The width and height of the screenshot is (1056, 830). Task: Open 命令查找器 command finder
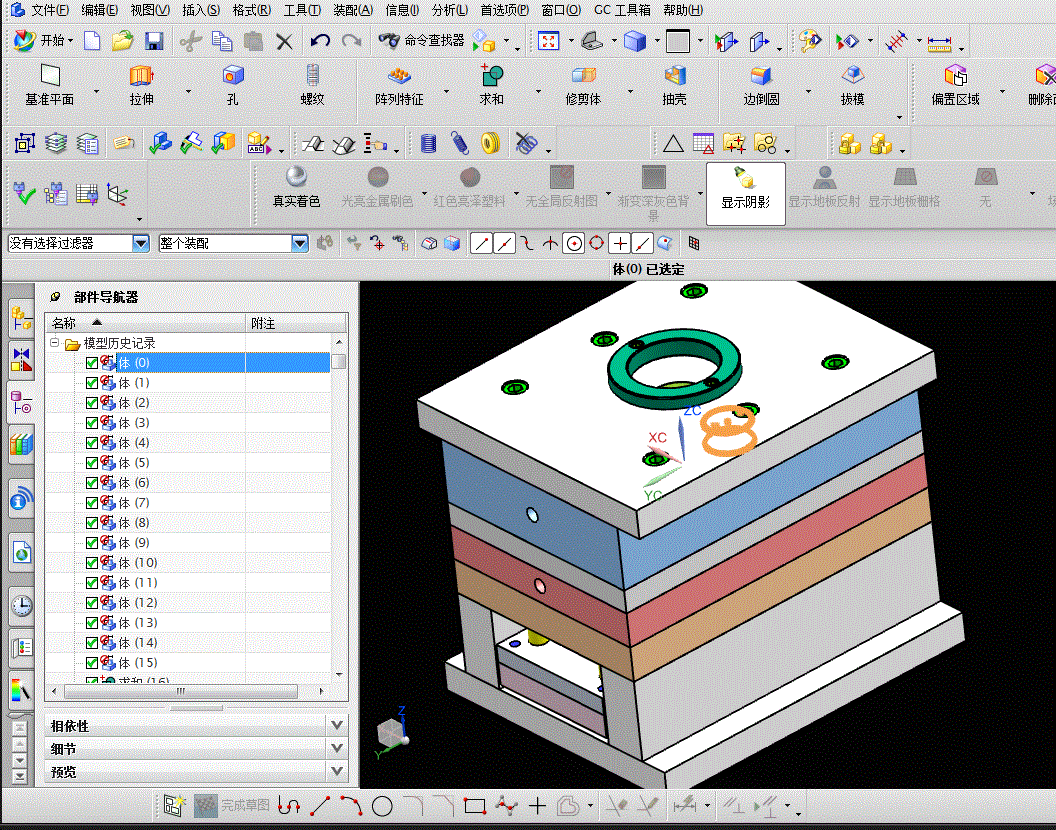(x=422, y=40)
